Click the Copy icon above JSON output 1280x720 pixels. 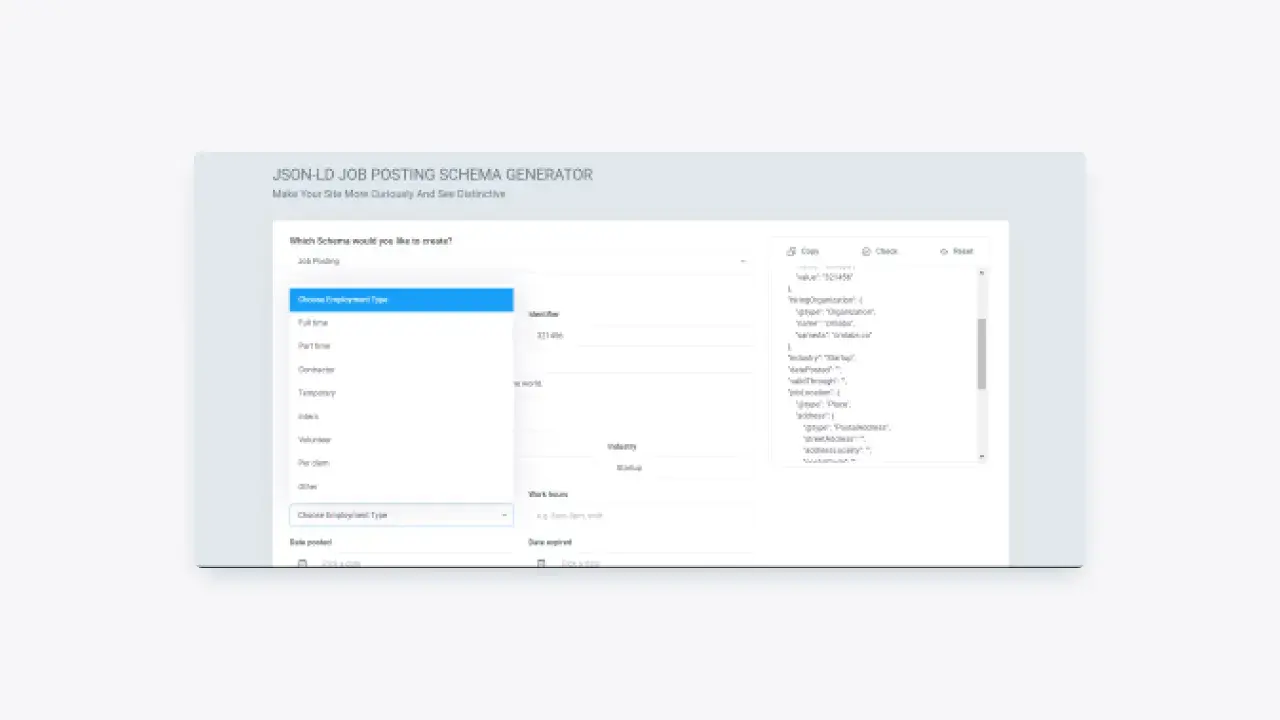(x=791, y=252)
